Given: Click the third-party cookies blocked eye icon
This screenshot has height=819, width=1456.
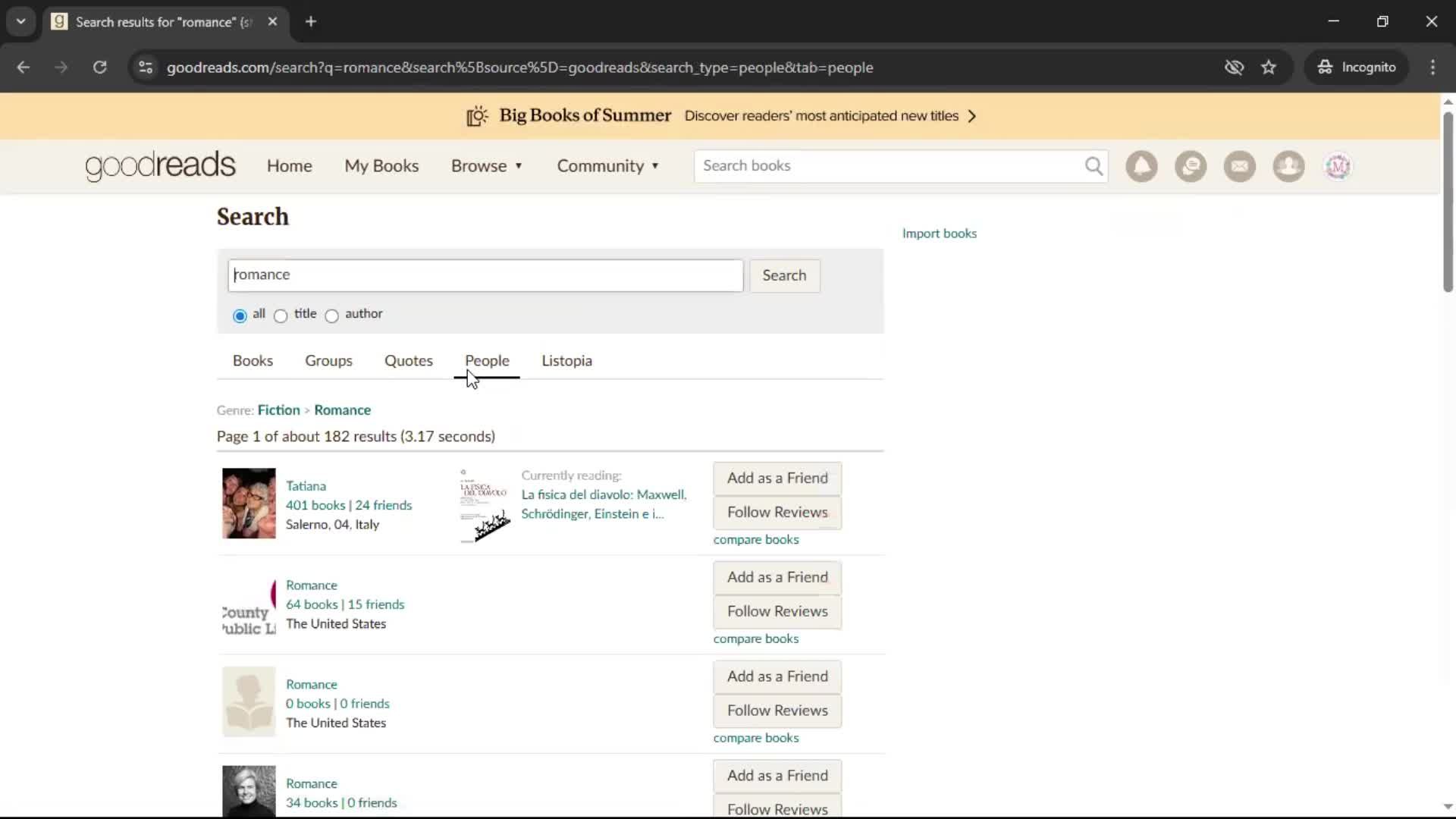Looking at the screenshot, I should tap(1234, 67).
